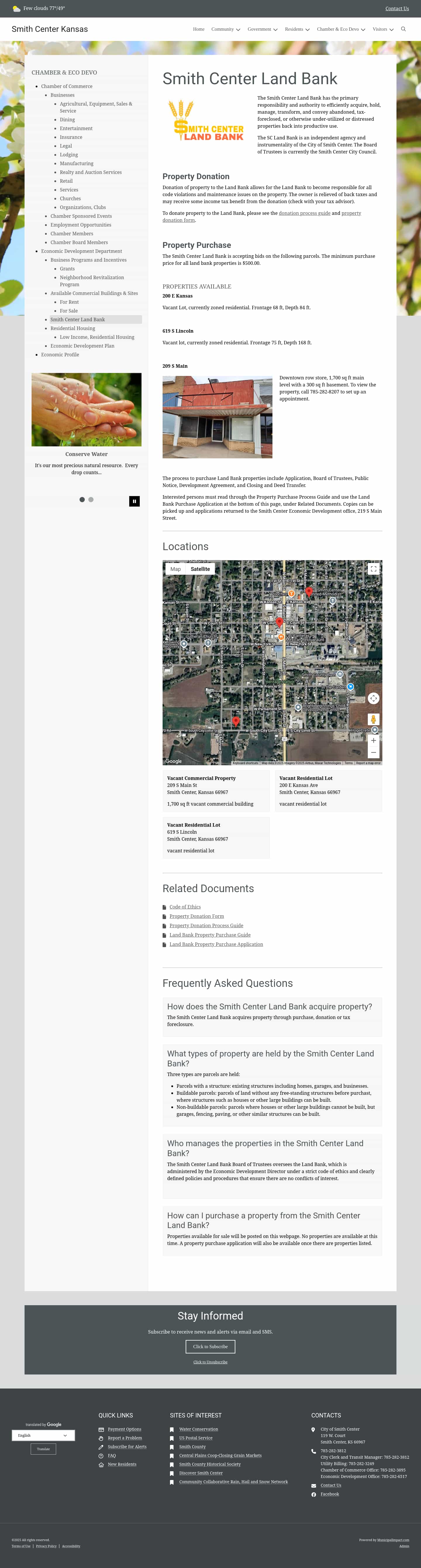Zoom out on the map
This screenshot has height=1568, width=421.
tap(374, 753)
